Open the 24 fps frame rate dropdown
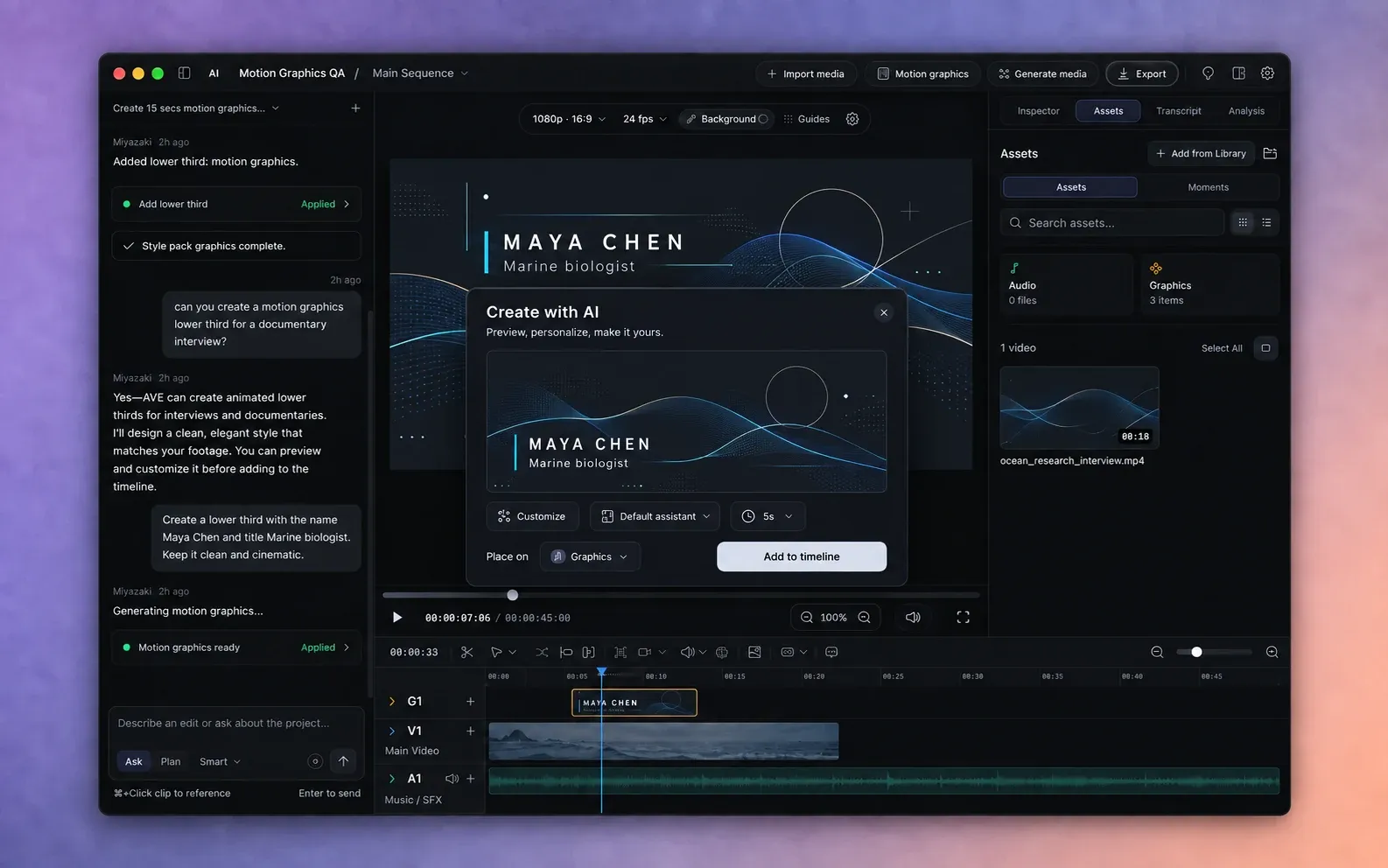The width and height of the screenshot is (1388, 868). [645, 119]
